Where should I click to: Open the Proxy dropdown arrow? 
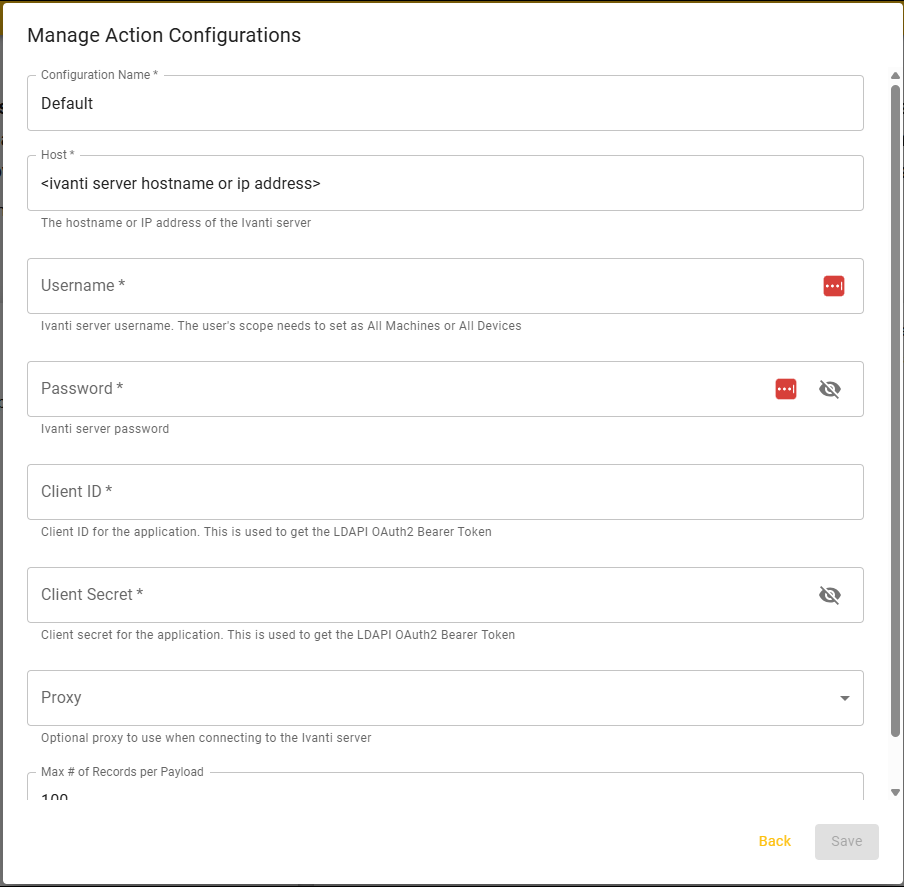(845, 698)
